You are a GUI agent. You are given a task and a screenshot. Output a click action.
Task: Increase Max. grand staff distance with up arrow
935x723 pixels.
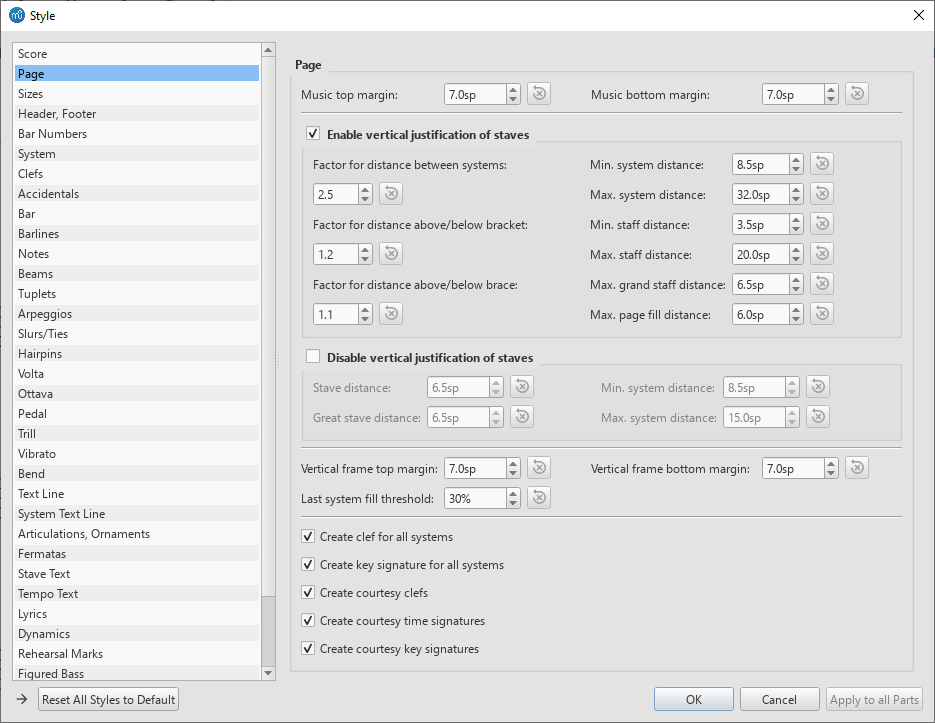tap(796, 279)
